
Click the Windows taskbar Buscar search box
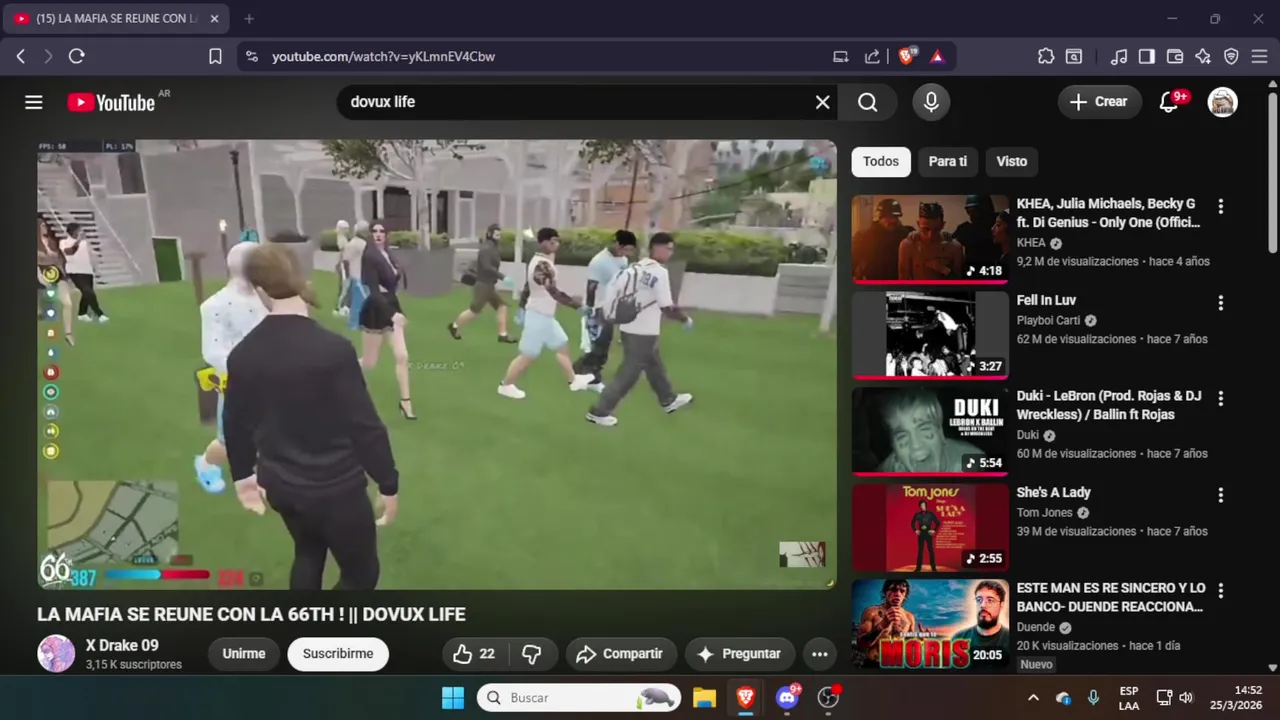click(579, 698)
